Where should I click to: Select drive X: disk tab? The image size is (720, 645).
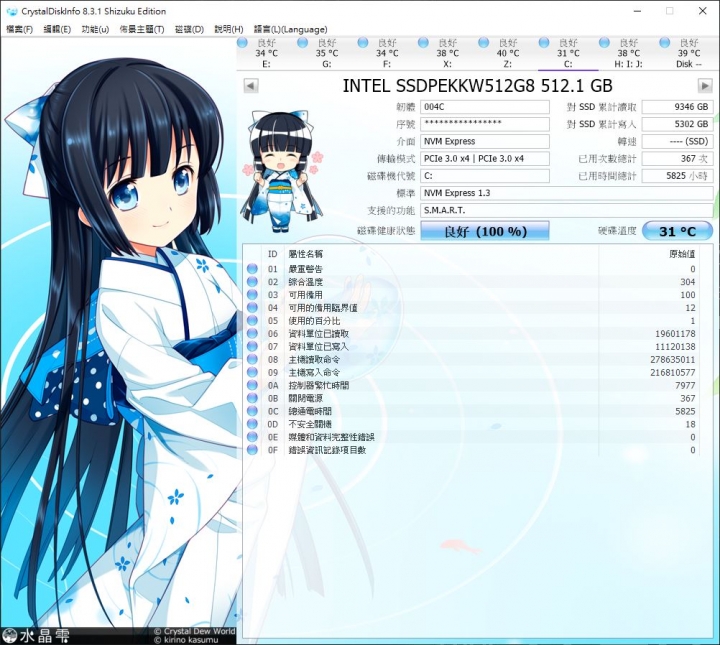click(447, 53)
